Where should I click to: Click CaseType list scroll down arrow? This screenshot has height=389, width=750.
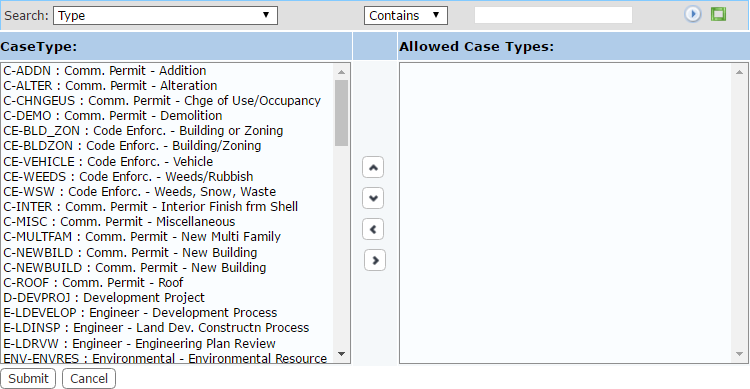coord(342,354)
